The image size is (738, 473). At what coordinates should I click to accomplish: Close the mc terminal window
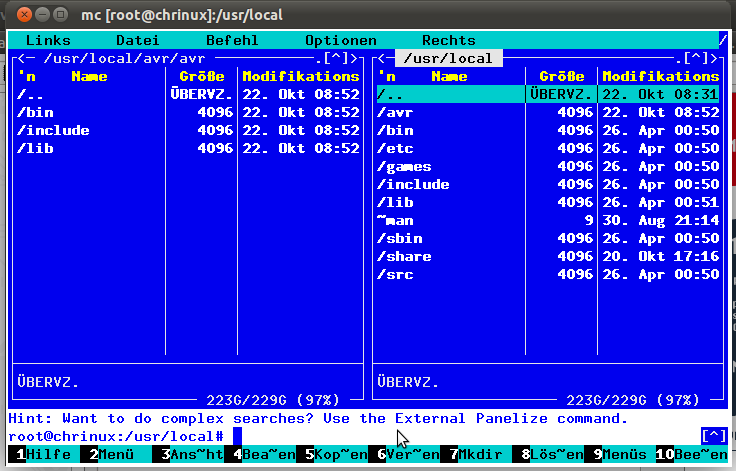24,15
